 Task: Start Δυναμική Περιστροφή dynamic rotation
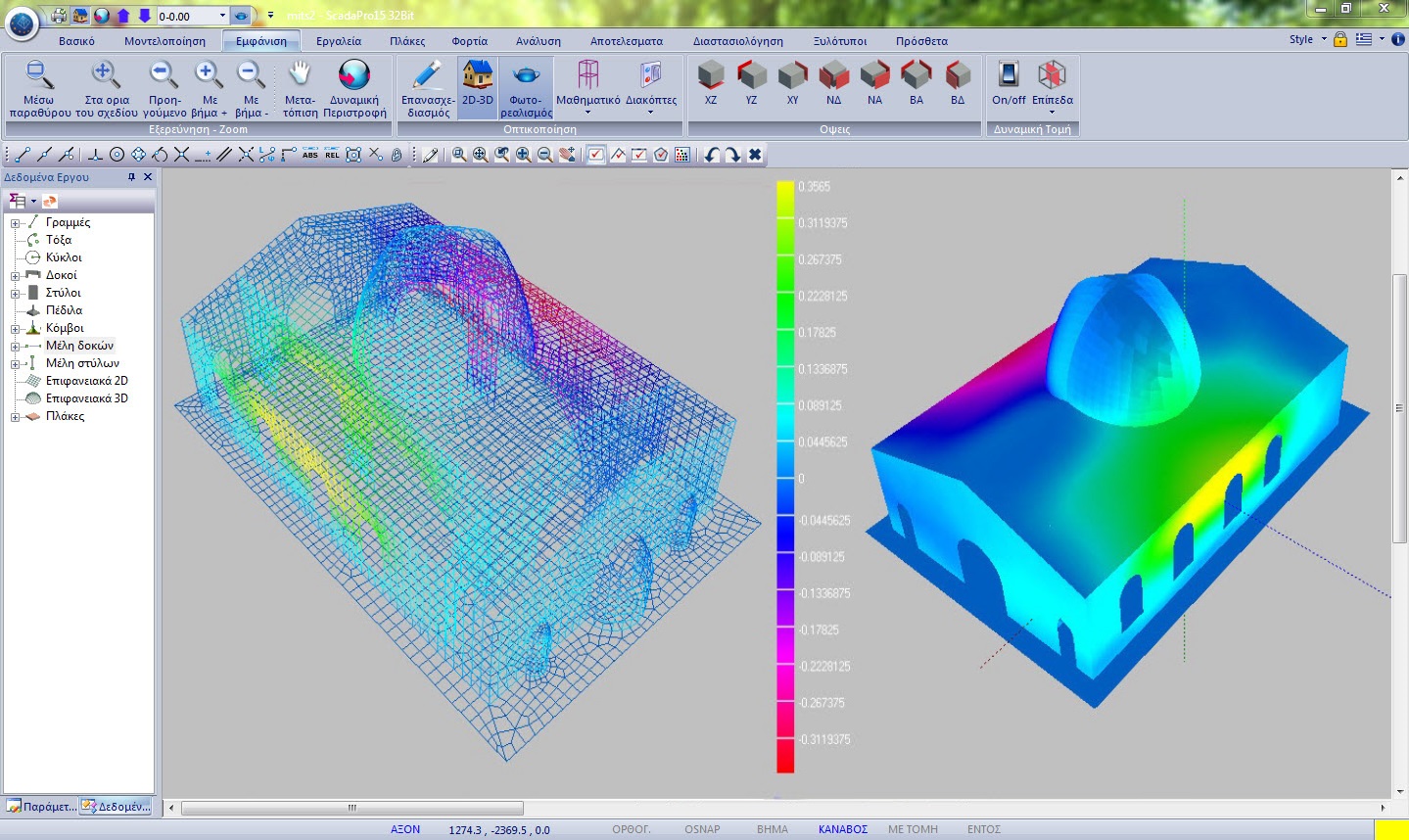point(354,89)
